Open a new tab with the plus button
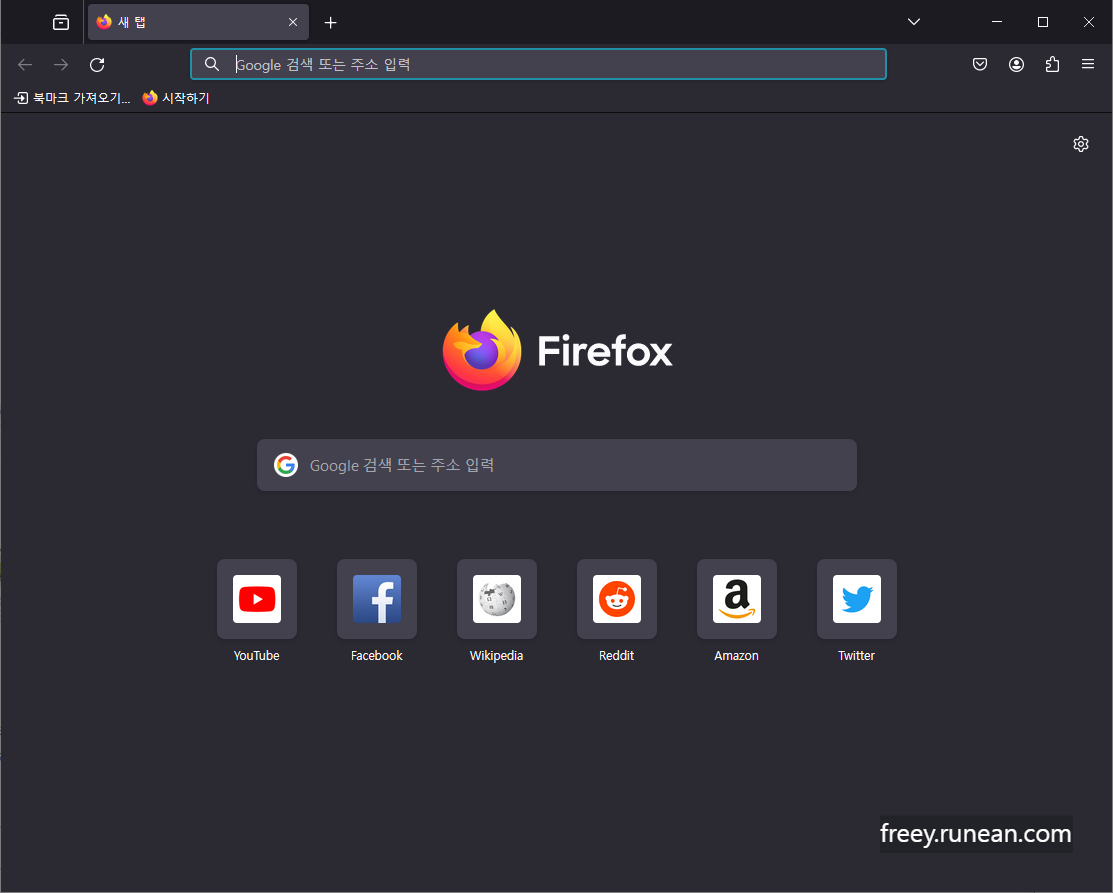Image resolution: width=1113 pixels, height=893 pixels. pyautogui.click(x=331, y=22)
